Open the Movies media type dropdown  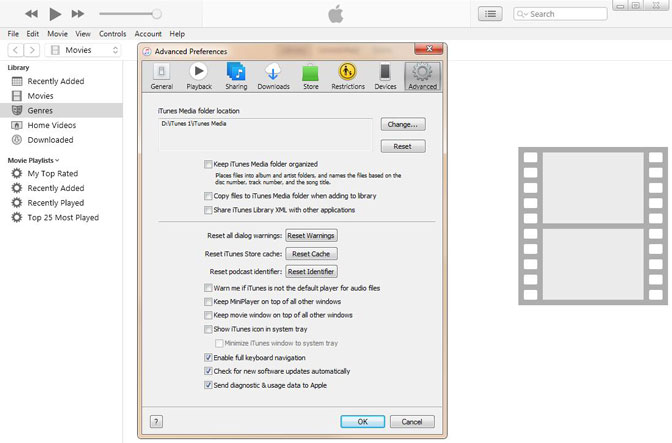84,50
